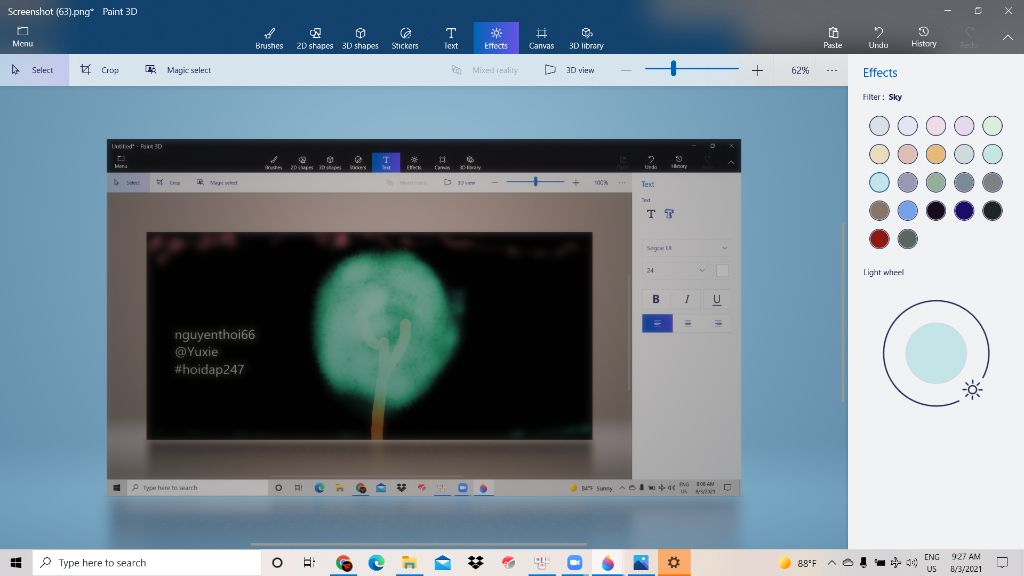Select the Text tool

coord(451,38)
